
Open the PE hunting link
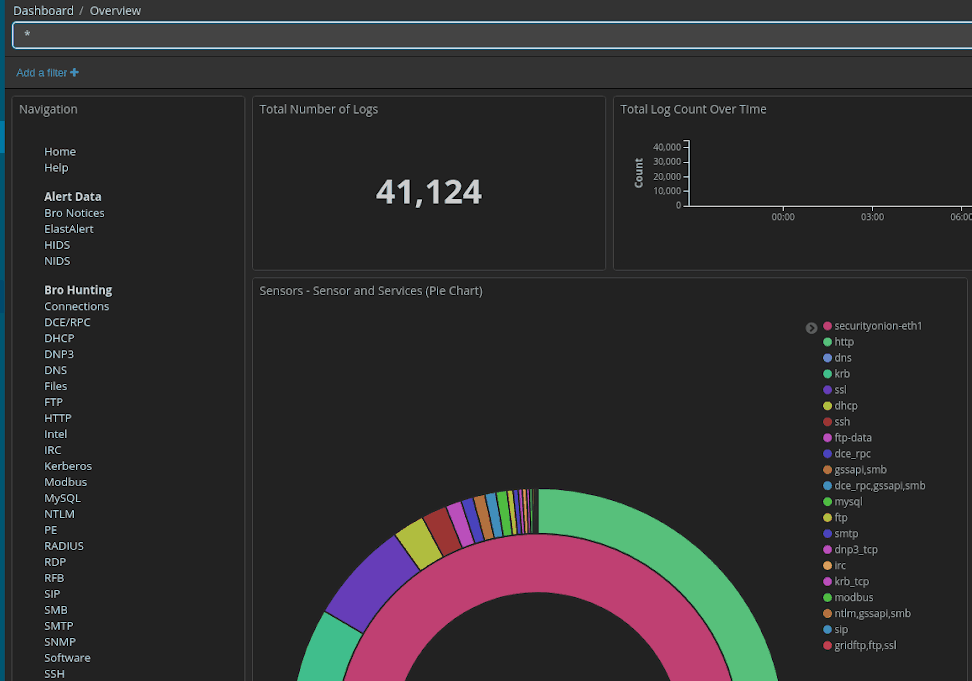pyautogui.click(x=51, y=530)
